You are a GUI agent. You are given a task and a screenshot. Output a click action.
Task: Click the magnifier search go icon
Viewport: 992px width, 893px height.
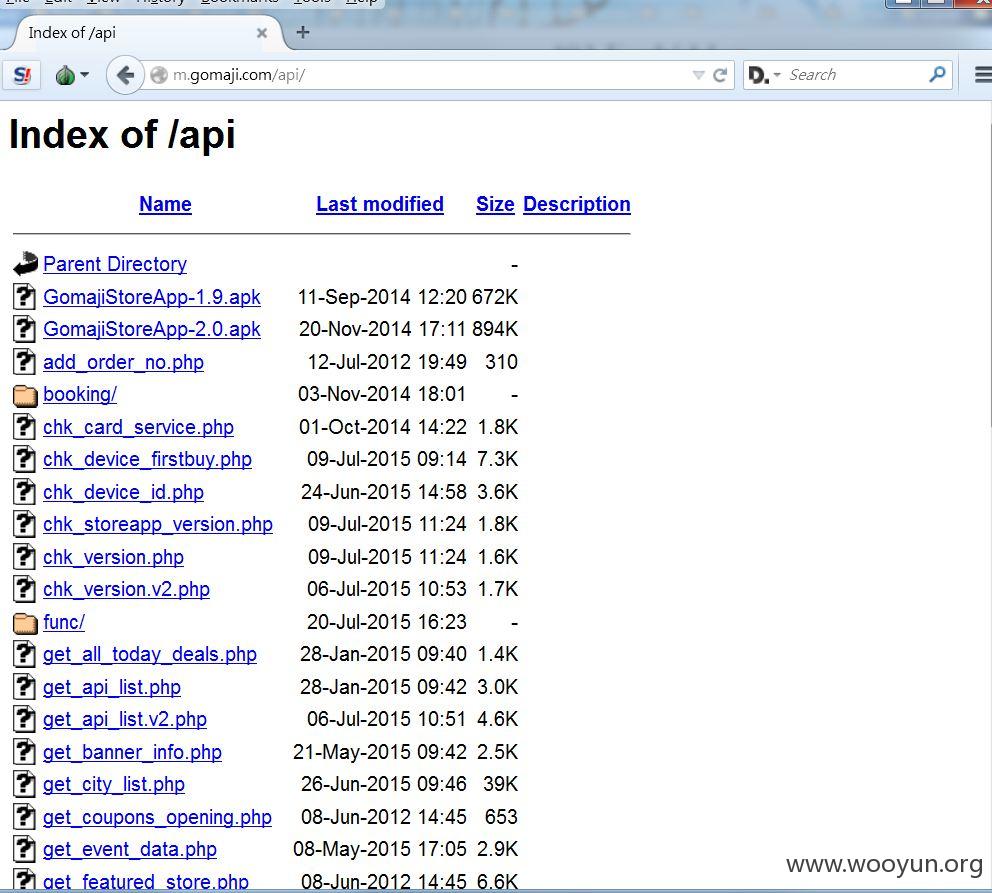pos(937,75)
